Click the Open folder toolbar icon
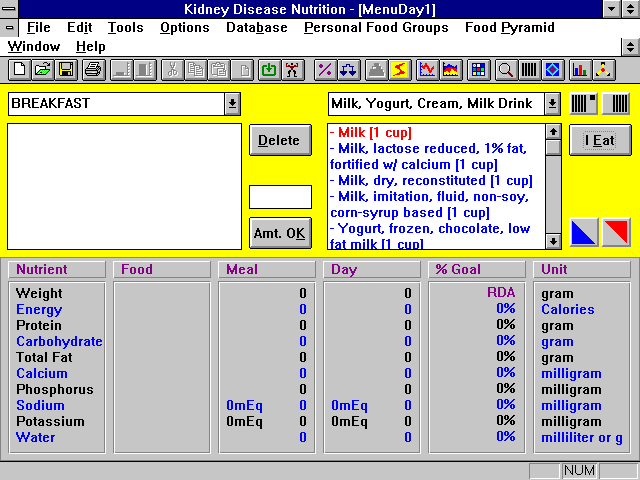Image resolution: width=640 pixels, height=480 pixels. 42,69
